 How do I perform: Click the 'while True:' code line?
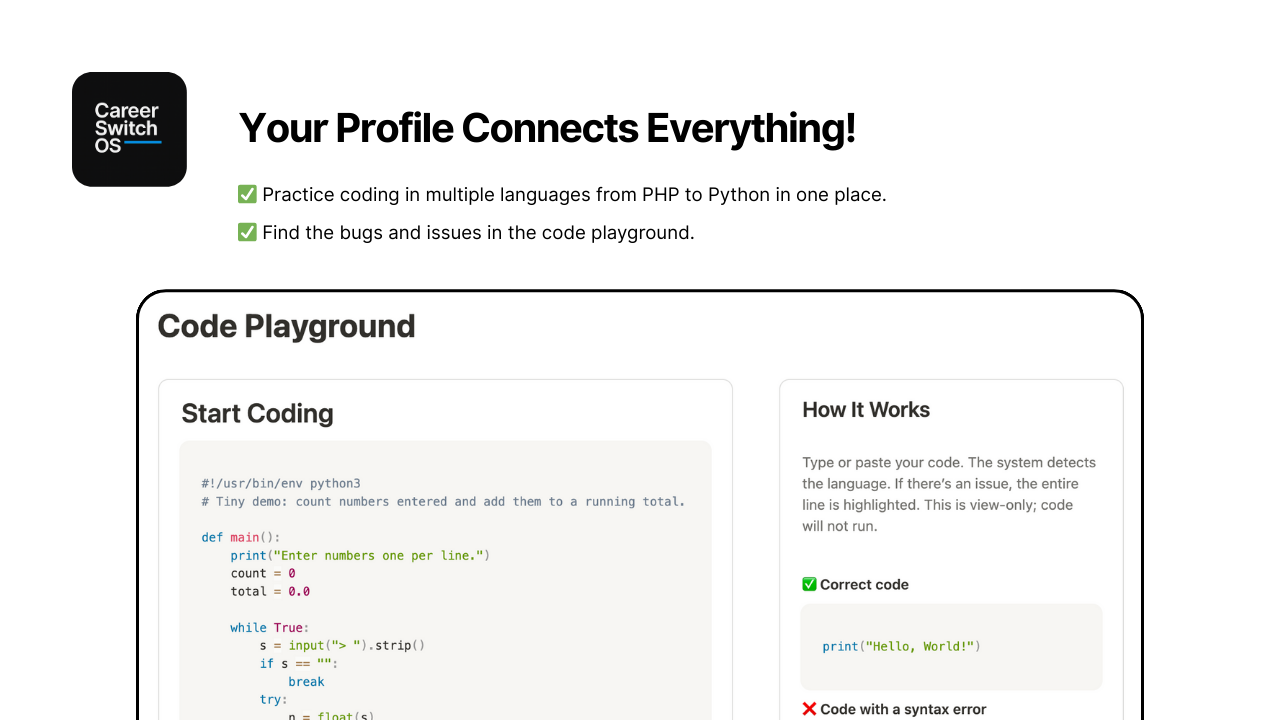coord(270,627)
